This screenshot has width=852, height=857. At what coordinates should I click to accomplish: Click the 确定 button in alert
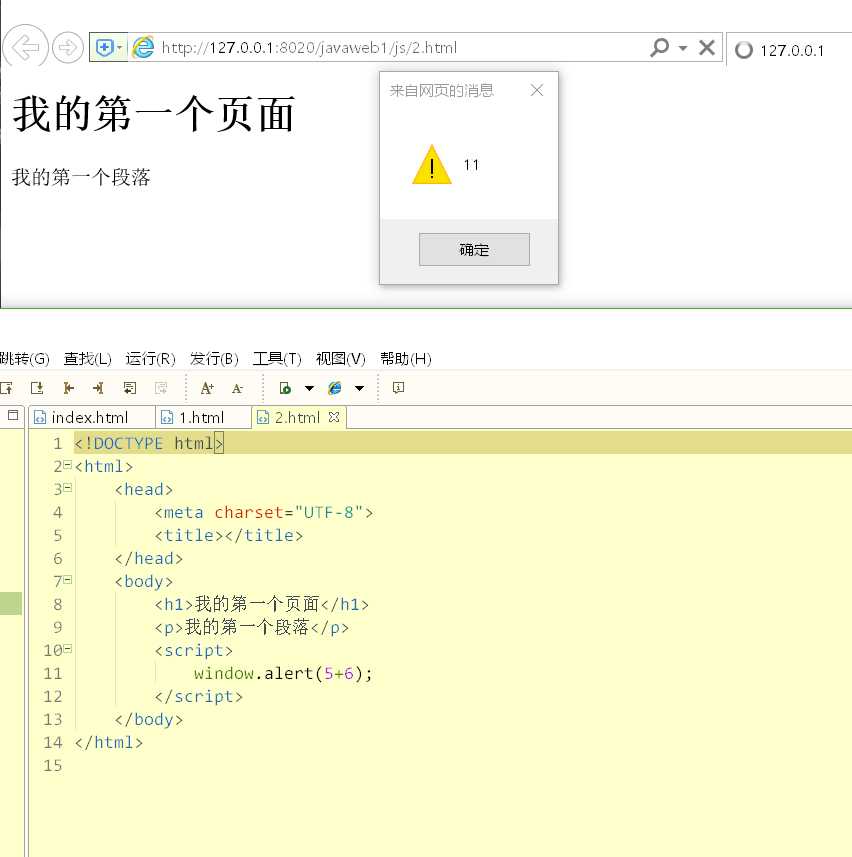[x=474, y=249]
